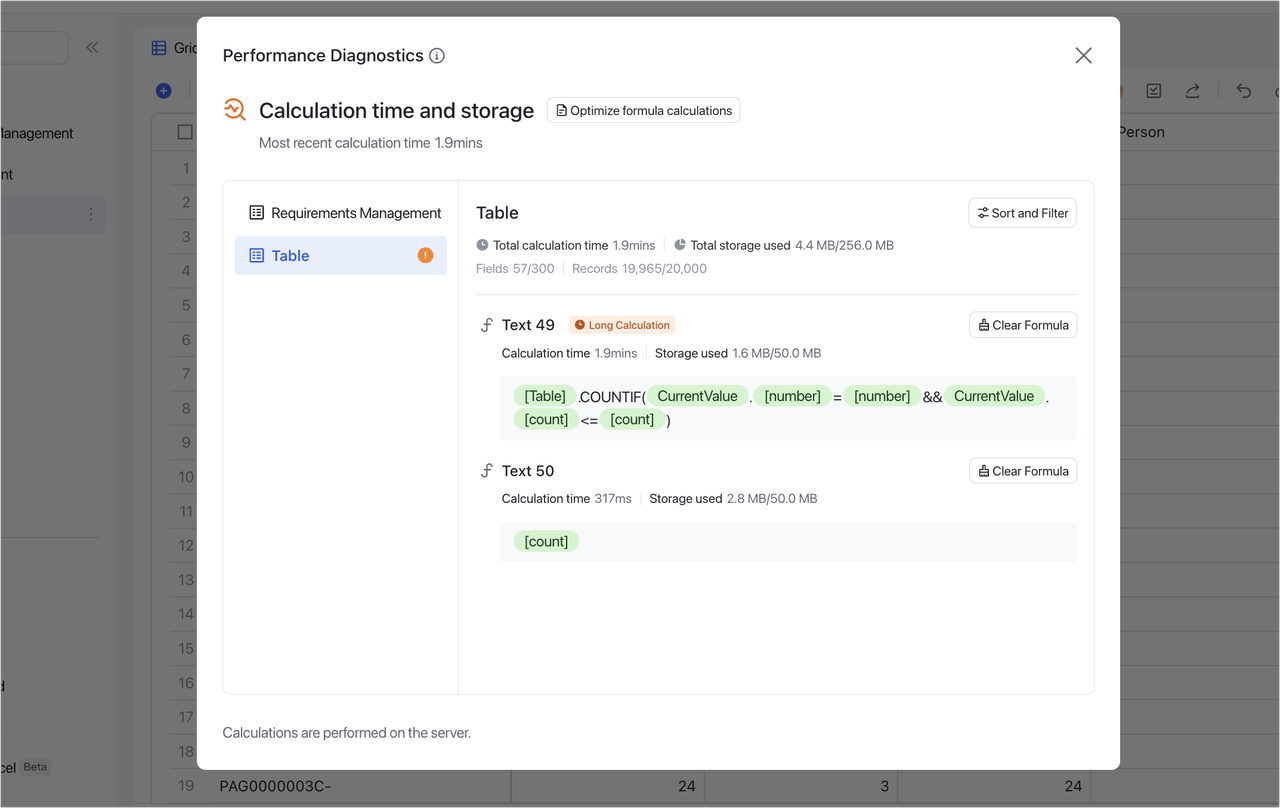Open the three-dot menu in sidebar
The image size is (1280, 808).
pos(91,214)
